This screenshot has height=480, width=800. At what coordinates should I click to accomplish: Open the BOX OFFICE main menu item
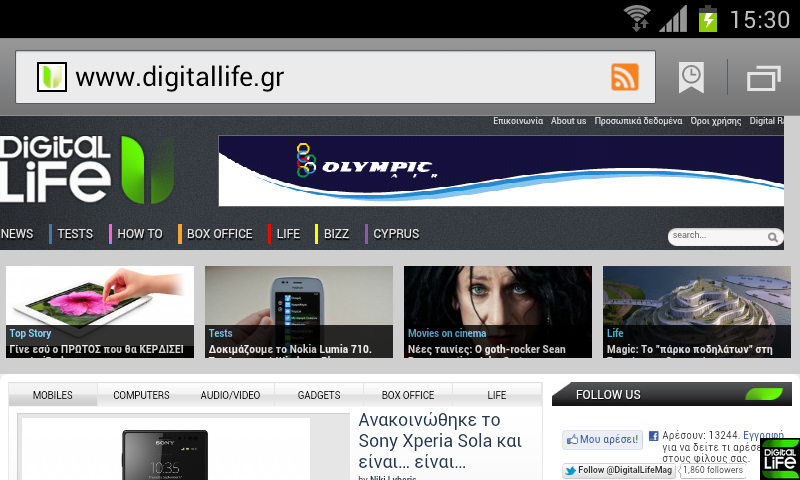[x=219, y=234]
